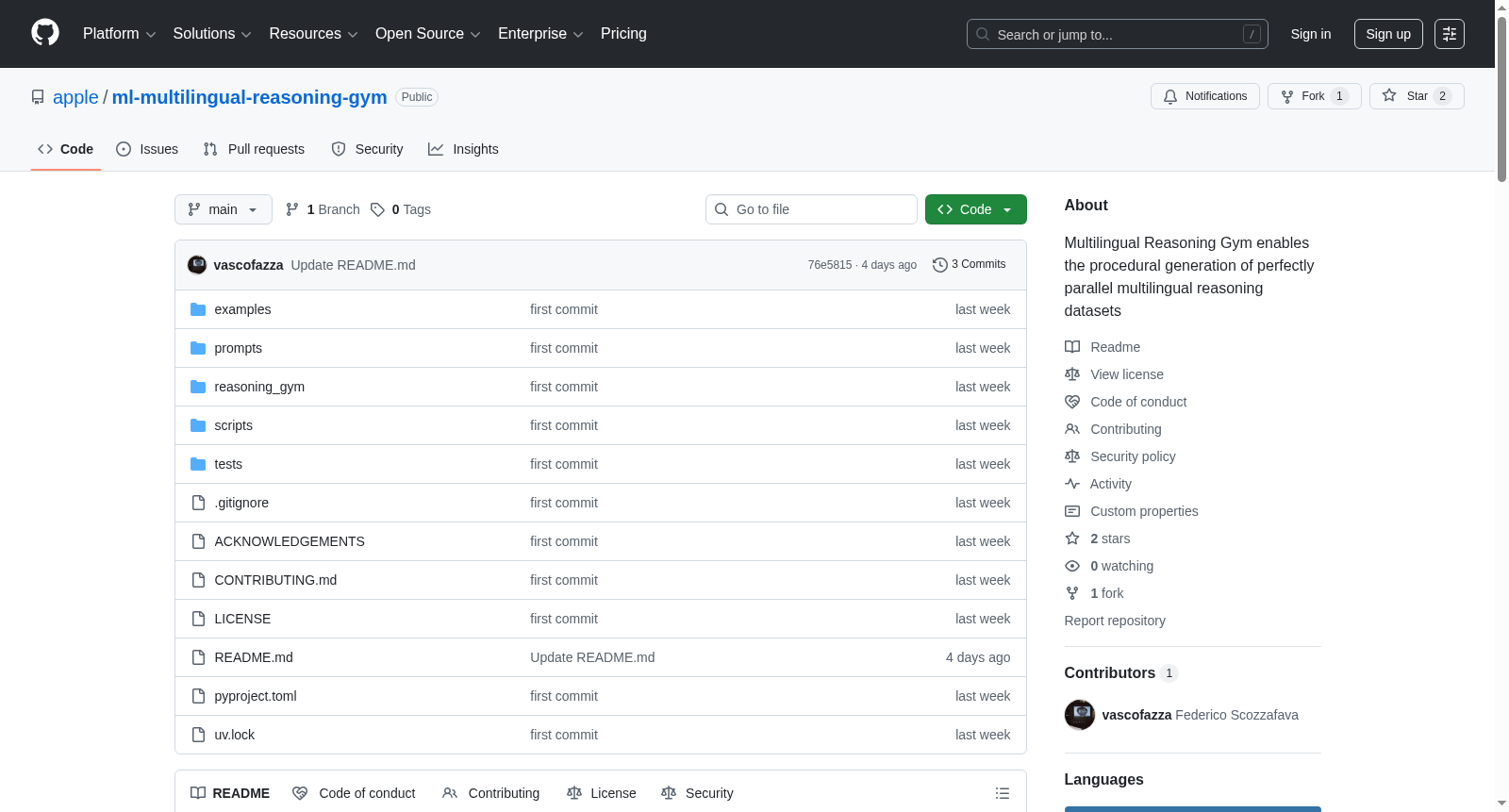
Task: Open the CONTRIBUTING.md file
Action: point(275,580)
